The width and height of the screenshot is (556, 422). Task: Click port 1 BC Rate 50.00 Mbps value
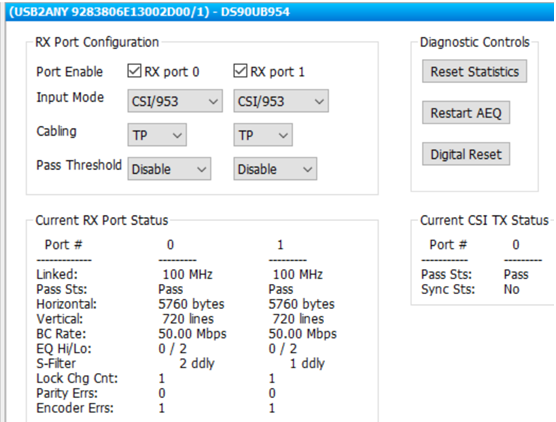tap(302, 334)
